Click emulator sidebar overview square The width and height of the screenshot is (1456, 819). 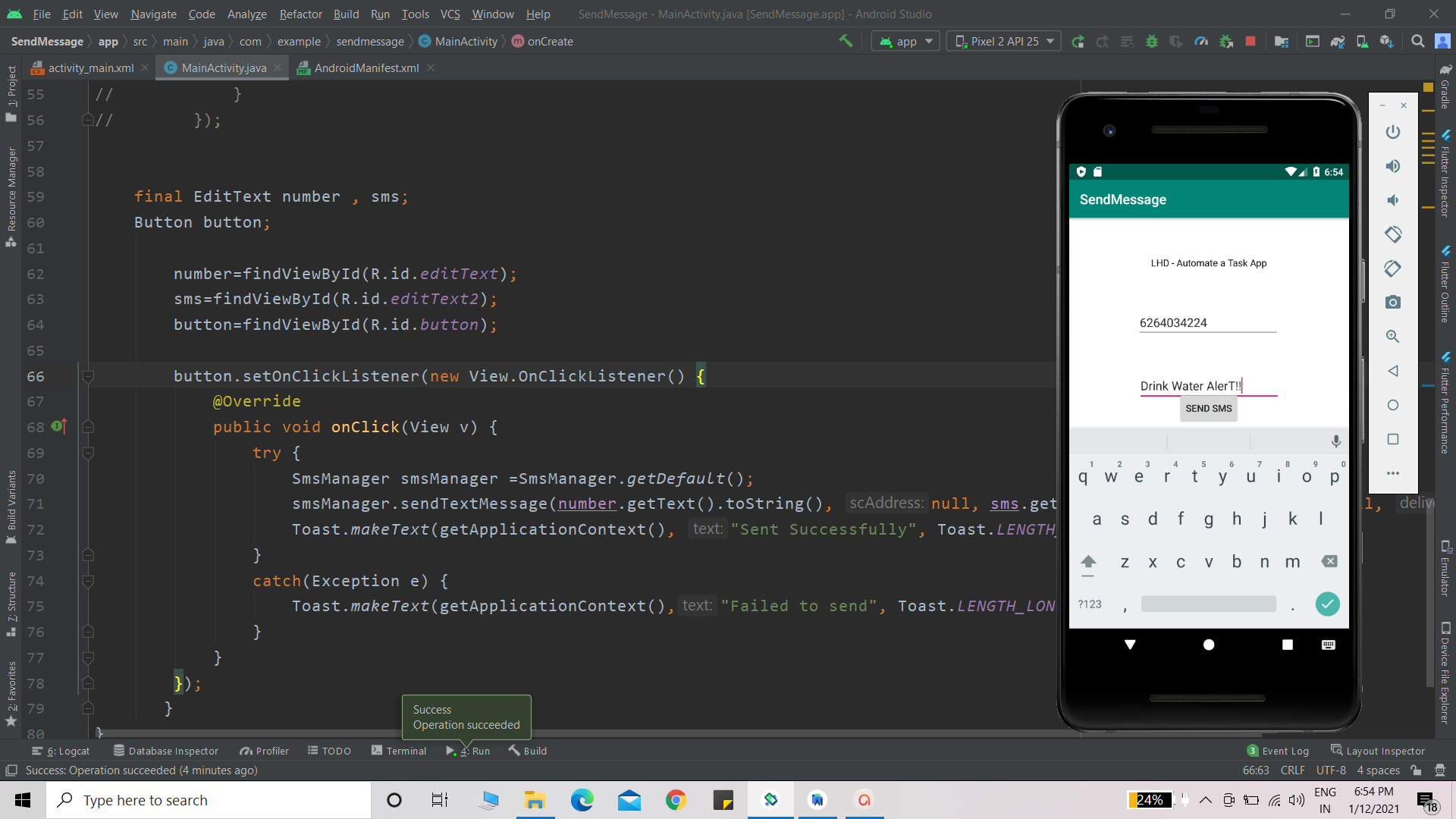1392,439
